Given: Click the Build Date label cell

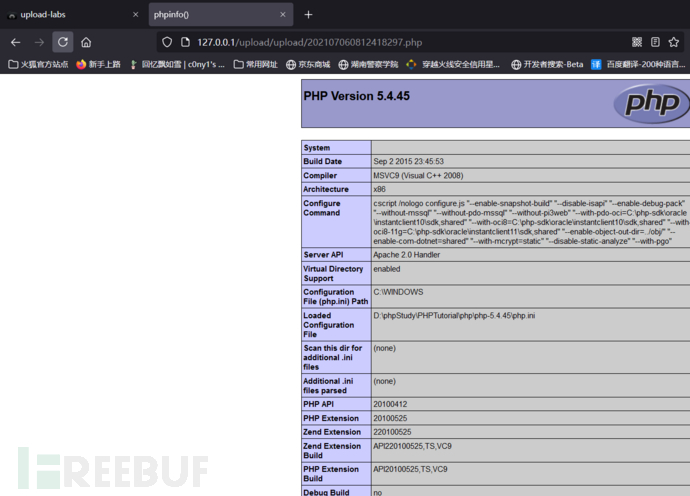Looking at the screenshot, I should pyautogui.click(x=336, y=162).
